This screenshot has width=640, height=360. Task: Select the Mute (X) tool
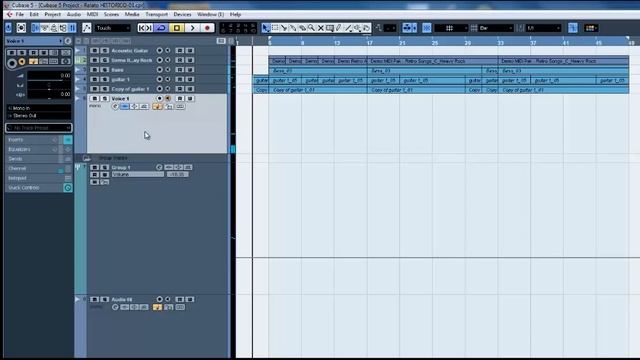click(320, 28)
